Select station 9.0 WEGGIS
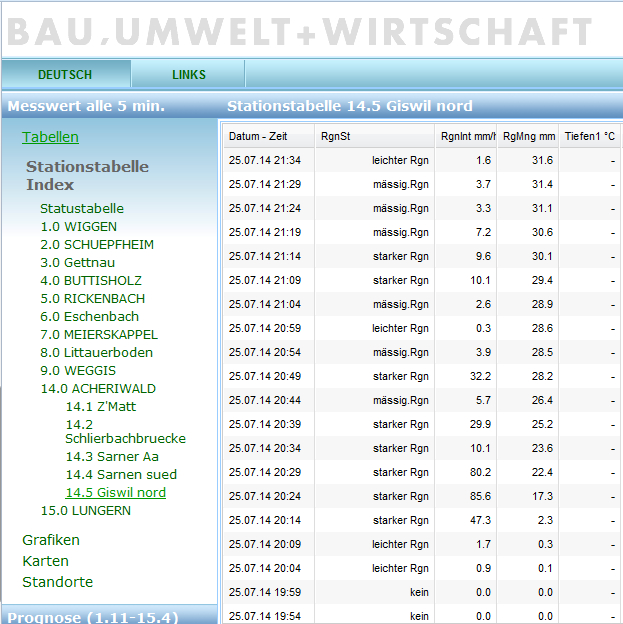The image size is (623, 624). (78, 371)
